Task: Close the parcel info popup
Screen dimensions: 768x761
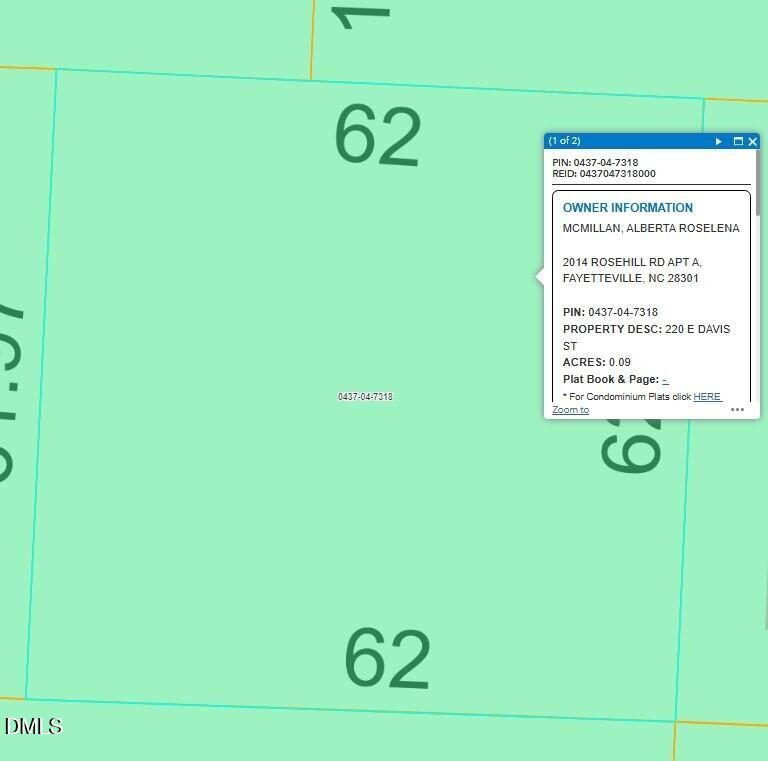Action: [753, 142]
